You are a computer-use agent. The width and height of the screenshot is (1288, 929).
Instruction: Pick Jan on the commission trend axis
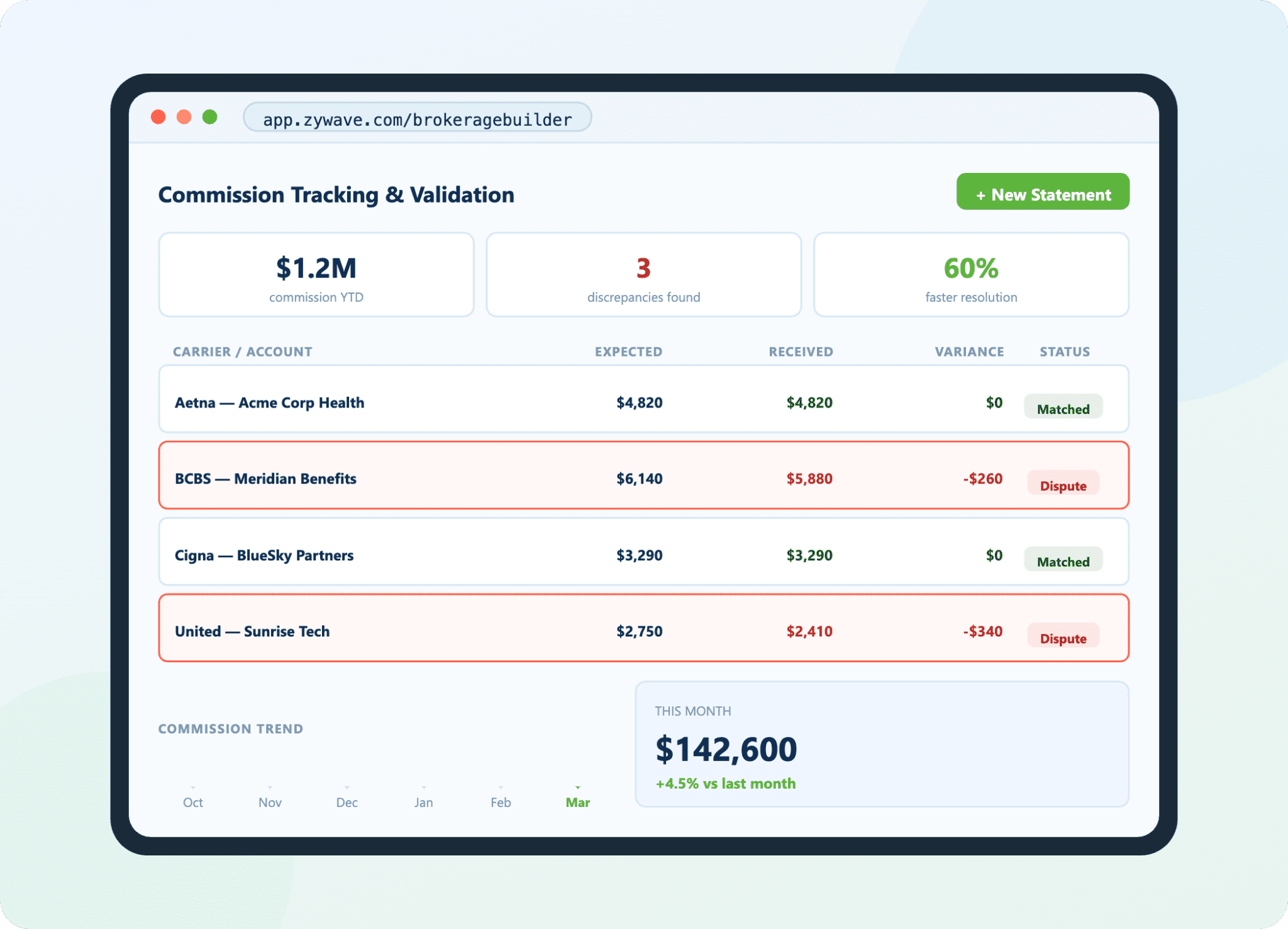(423, 802)
